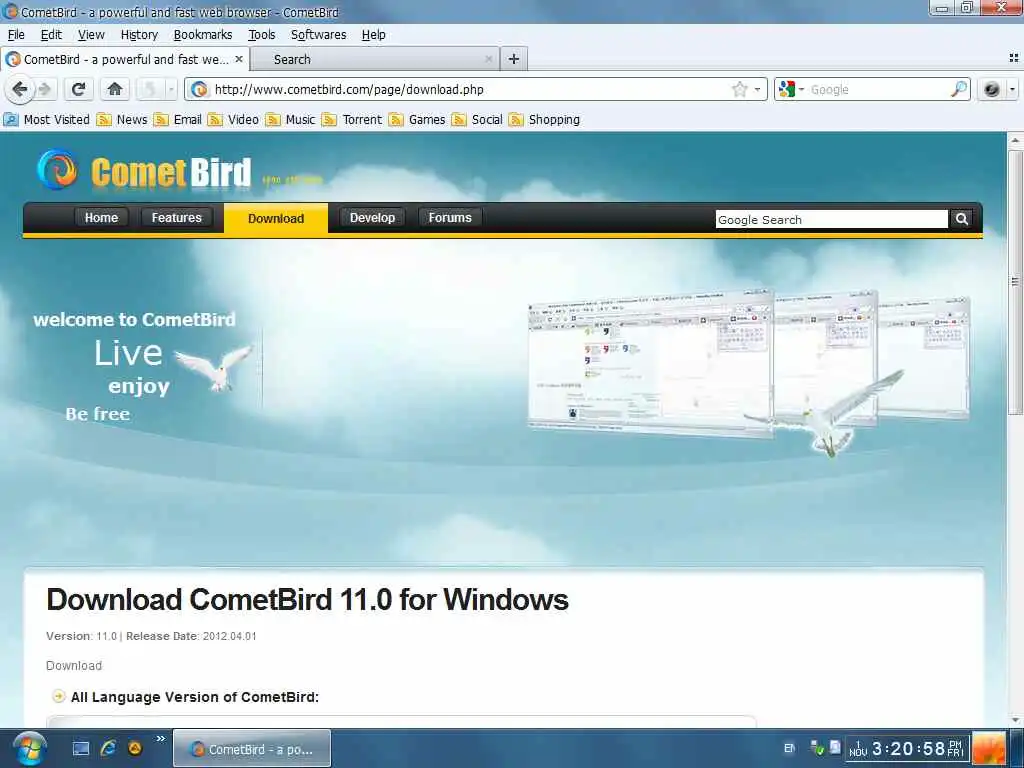This screenshot has width=1024, height=768.
Task: Open the Music bookmark folder
Action: pos(291,120)
